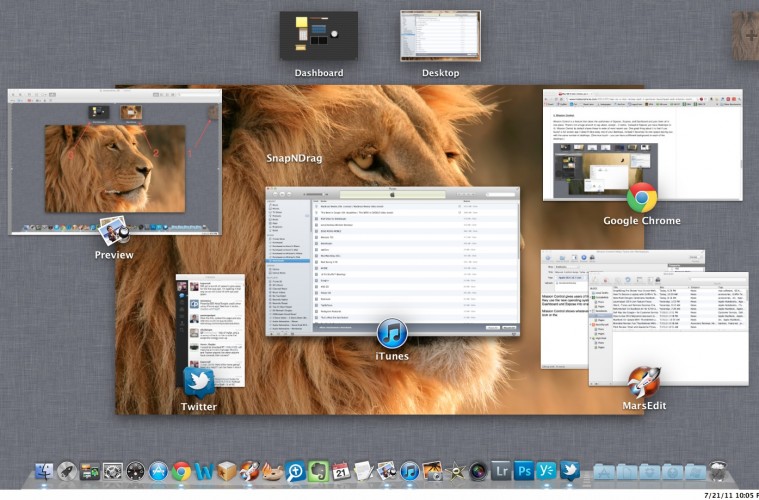
Task: Launch Photoshop (Ps) from the Dock
Action: [x=524, y=470]
